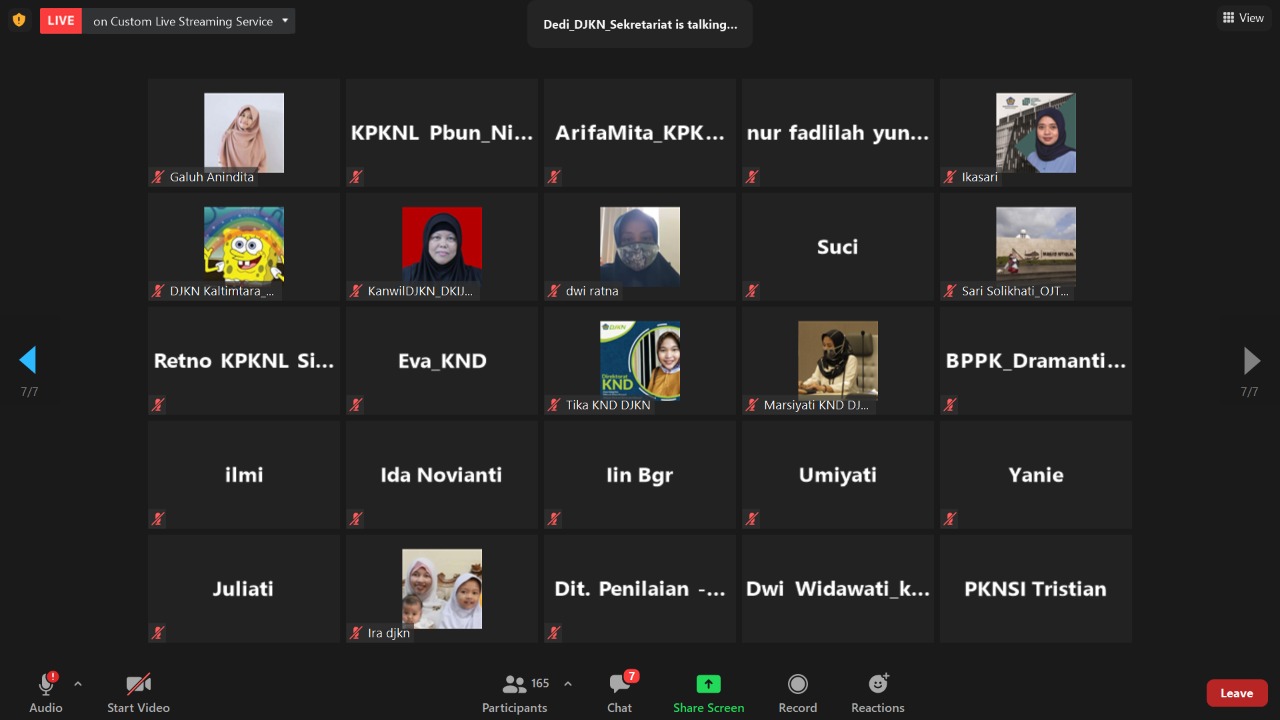Click the Ira djkn participant photo
This screenshot has width=1280, height=720.
[x=442, y=588]
